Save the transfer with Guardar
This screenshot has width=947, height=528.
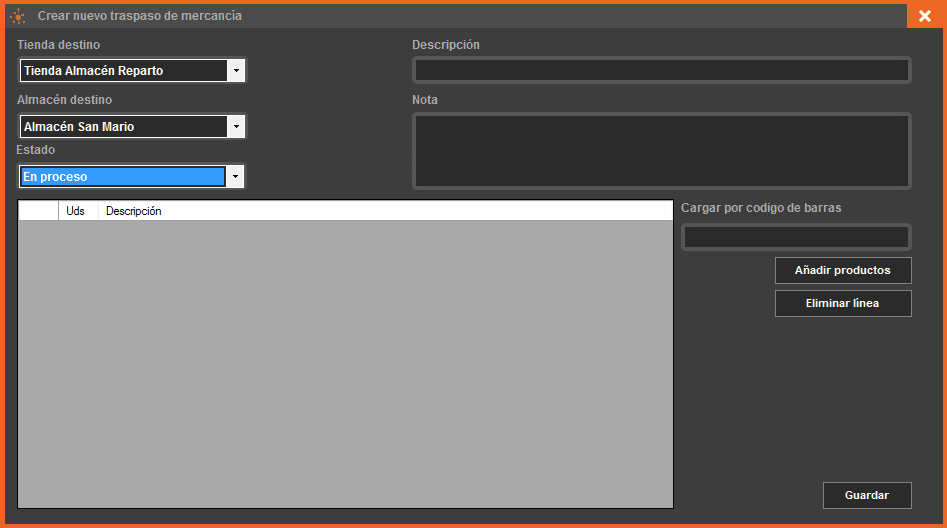coord(867,495)
